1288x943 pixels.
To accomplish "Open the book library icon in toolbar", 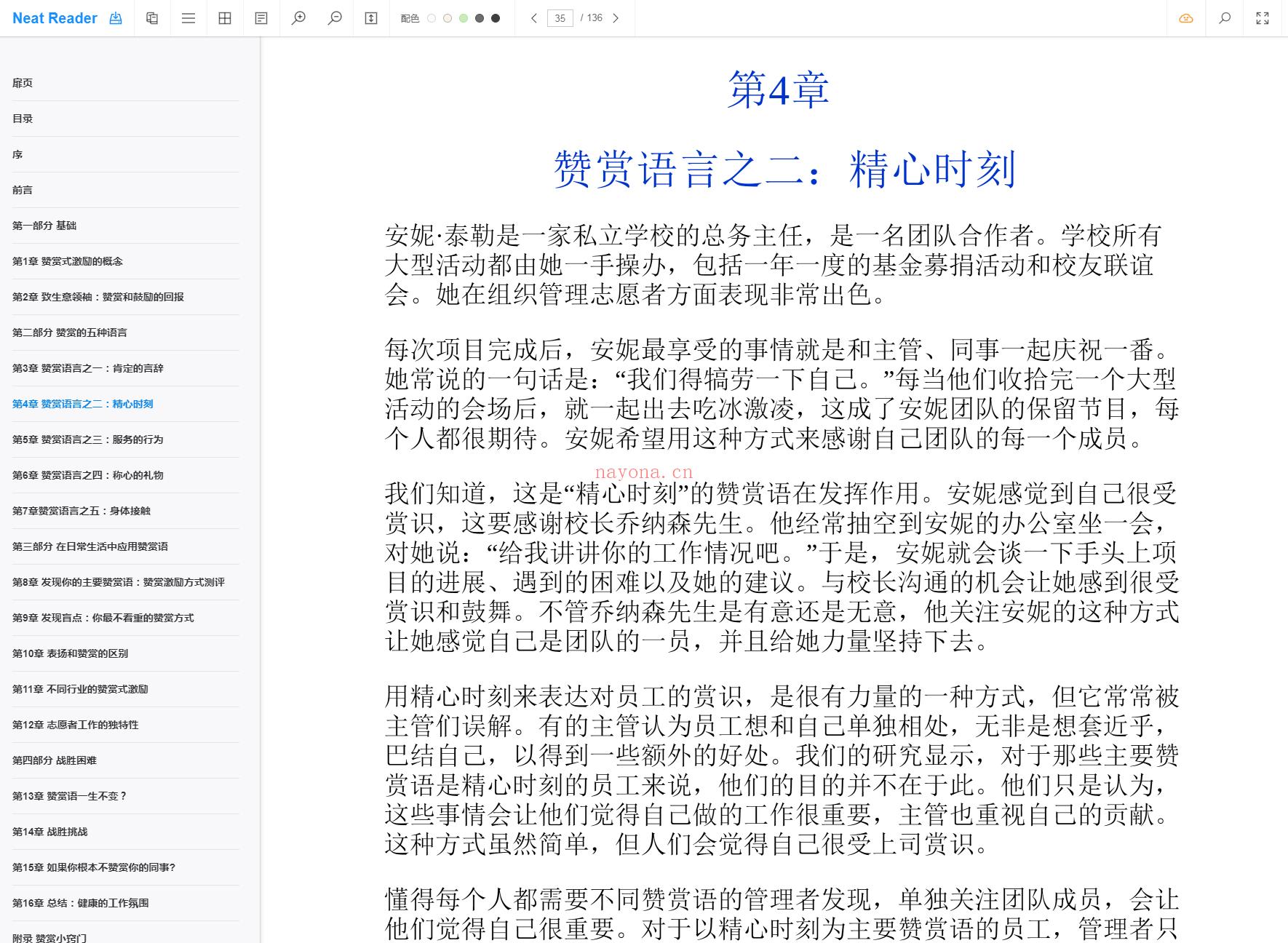I will (x=152, y=18).
